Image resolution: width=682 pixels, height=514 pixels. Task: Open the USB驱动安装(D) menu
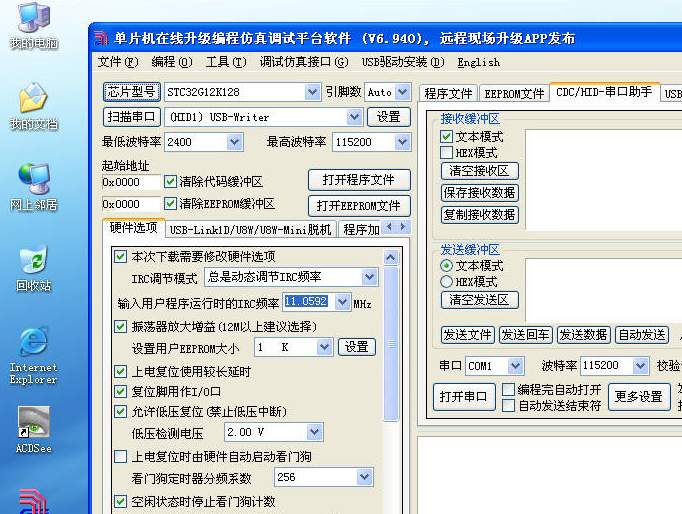point(403,62)
